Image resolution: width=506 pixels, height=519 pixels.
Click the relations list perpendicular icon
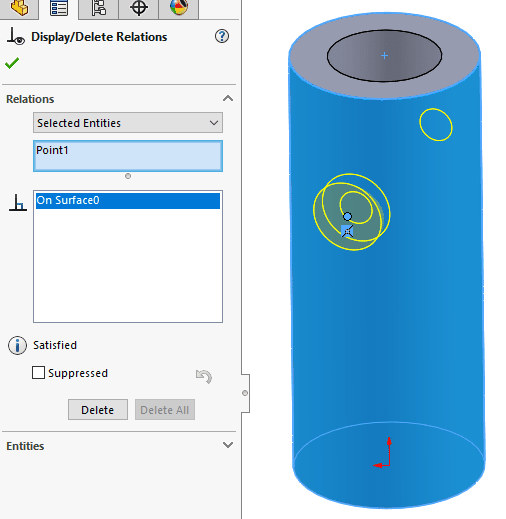pos(18,203)
